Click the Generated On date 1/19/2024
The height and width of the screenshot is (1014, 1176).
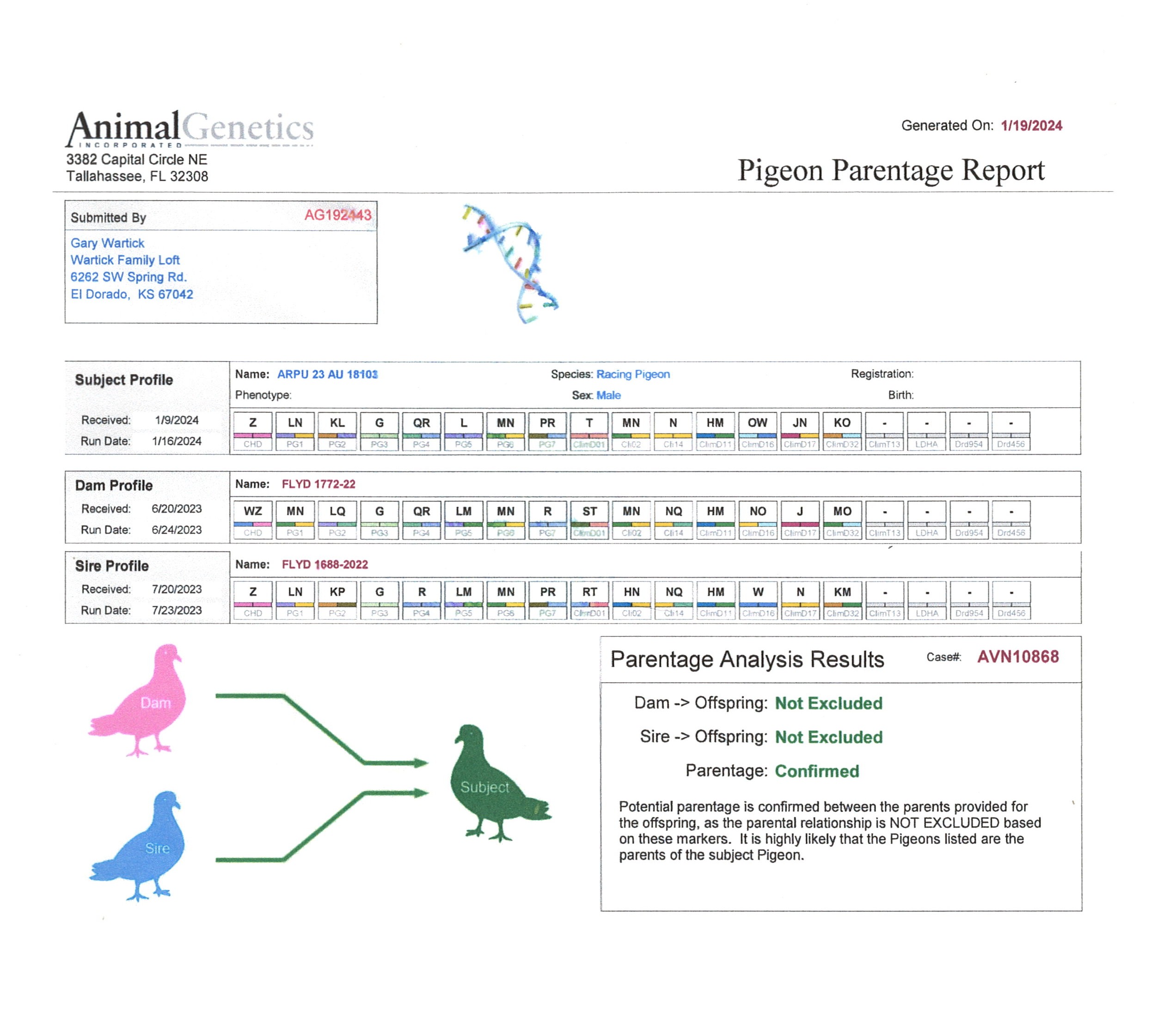coord(1031,125)
